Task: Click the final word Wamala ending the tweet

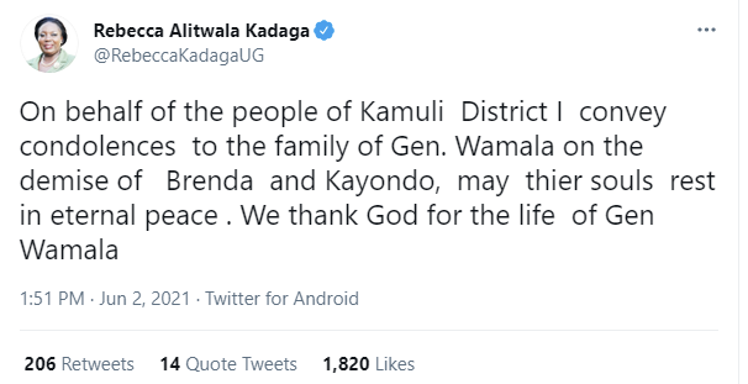Action: pos(69,250)
